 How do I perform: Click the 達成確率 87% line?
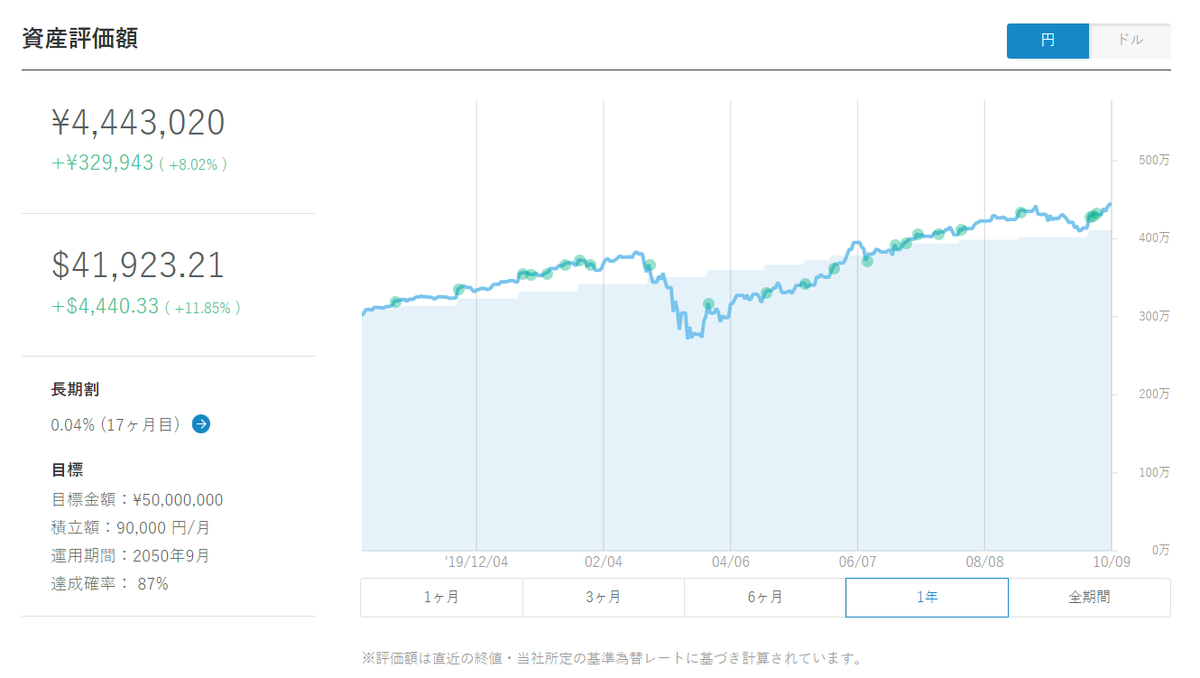[x=110, y=584]
